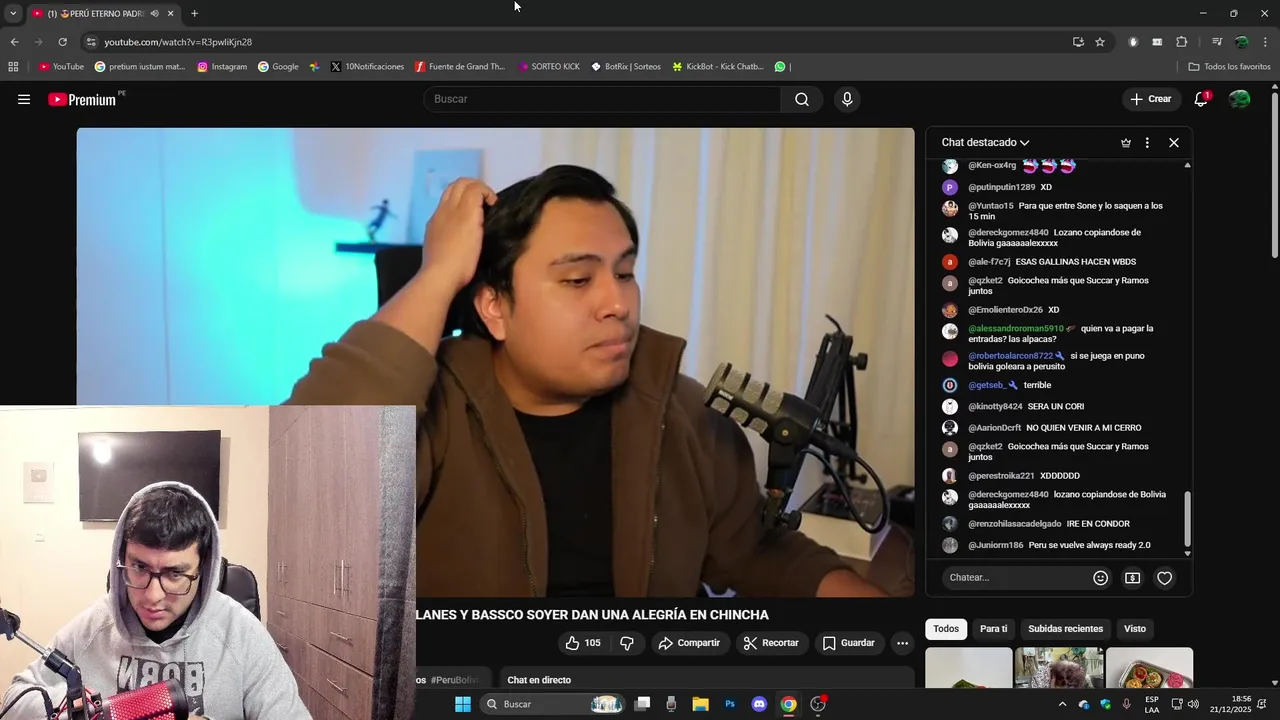The height and width of the screenshot is (720, 1280).
Task: Expand Chat destacado dropdown
Action: click(x=985, y=143)
